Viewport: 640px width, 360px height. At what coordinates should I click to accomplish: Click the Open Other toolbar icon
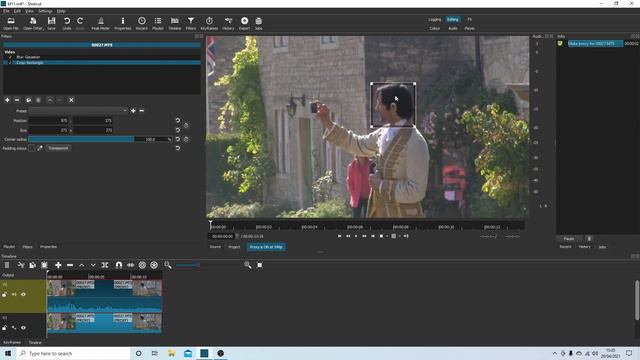coord(33,23)
